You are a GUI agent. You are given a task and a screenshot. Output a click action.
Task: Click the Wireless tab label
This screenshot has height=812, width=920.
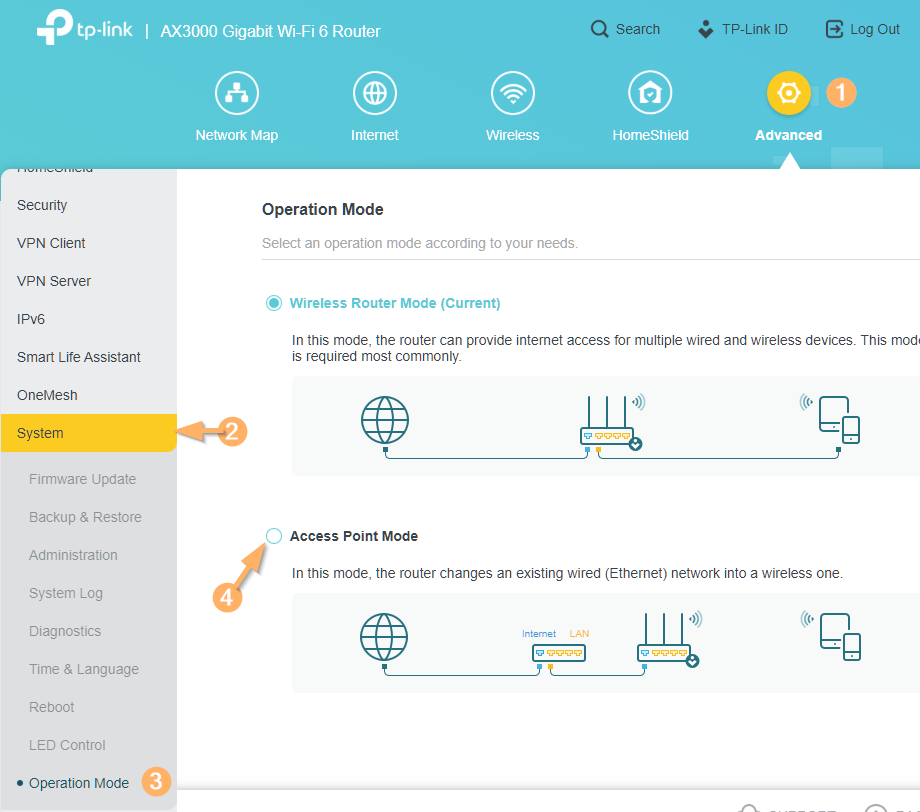(512, 135)
